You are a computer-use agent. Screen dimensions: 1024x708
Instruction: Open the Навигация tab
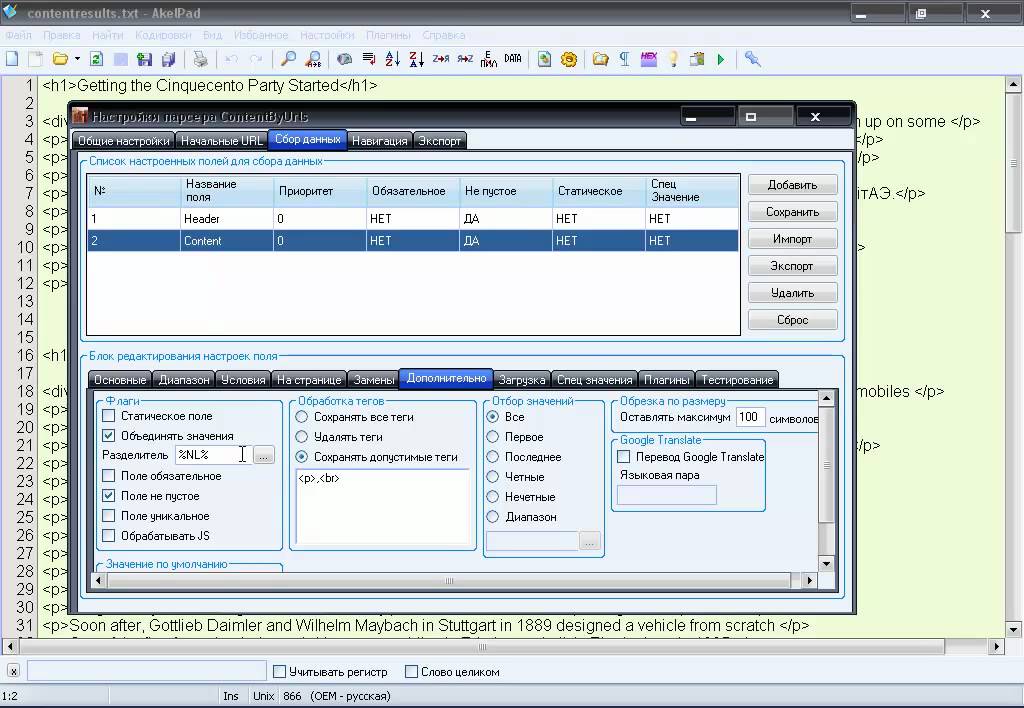pyautogui.click(x=379, y=140)
